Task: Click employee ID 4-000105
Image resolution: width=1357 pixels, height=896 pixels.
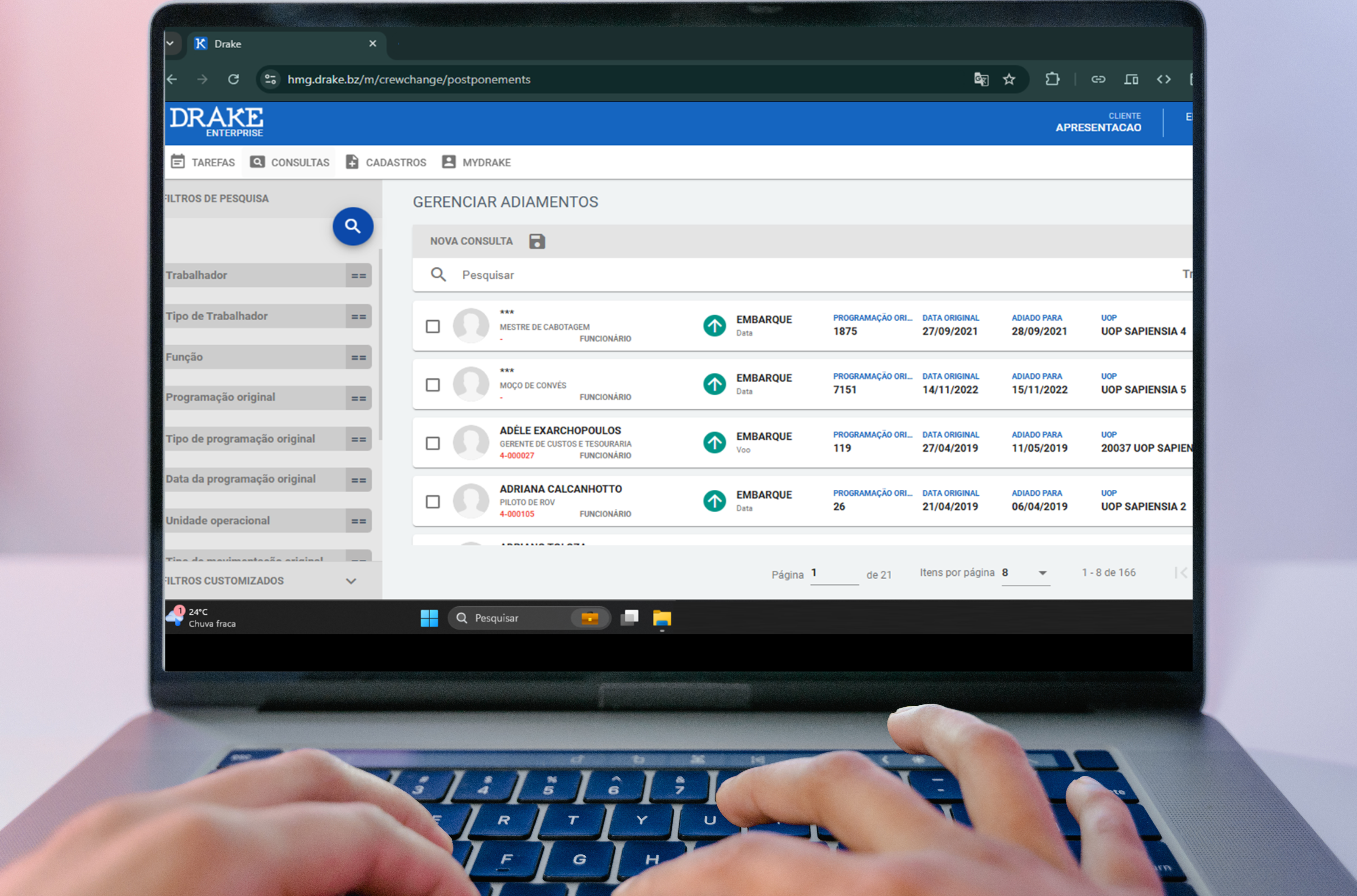Action: tap(517, 514)
